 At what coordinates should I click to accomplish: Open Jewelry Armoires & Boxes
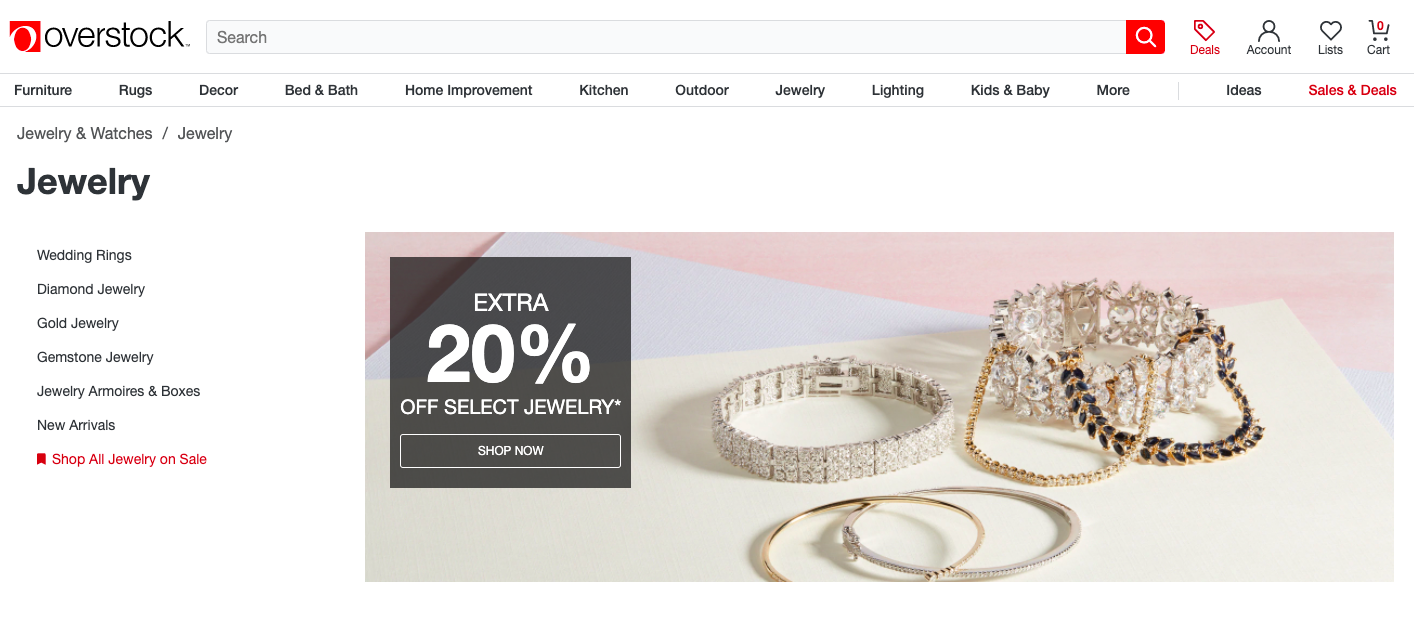point(119,391)
